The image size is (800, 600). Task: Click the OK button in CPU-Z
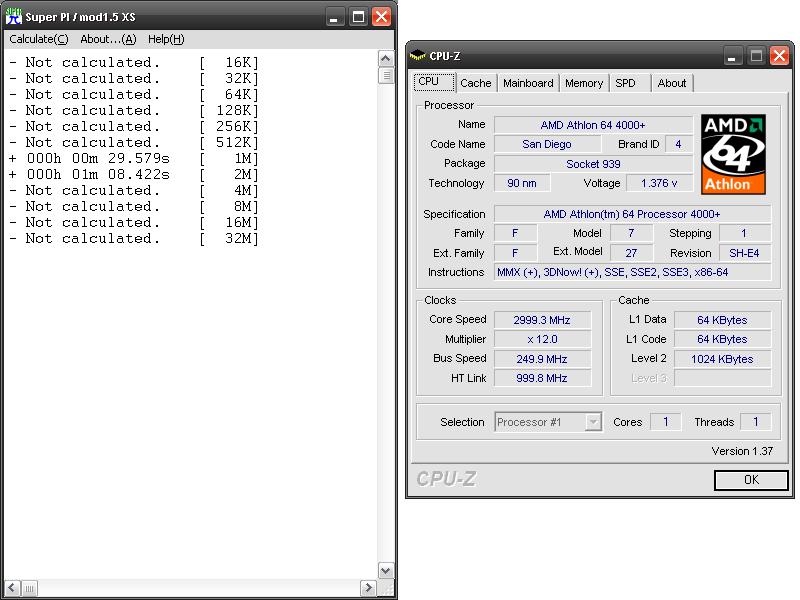point(751,480)
